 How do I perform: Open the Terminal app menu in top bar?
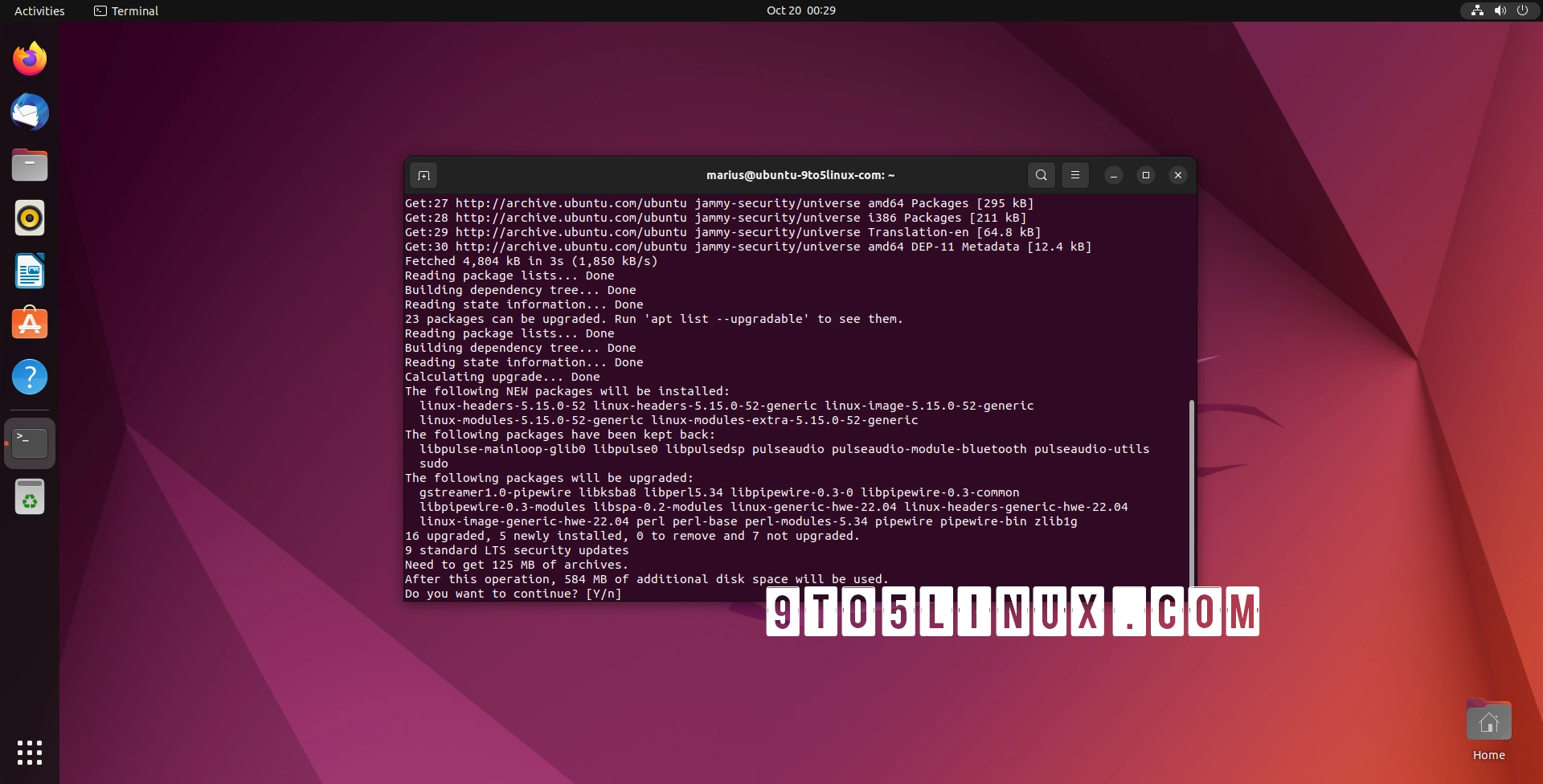click(x=125, y=10)
